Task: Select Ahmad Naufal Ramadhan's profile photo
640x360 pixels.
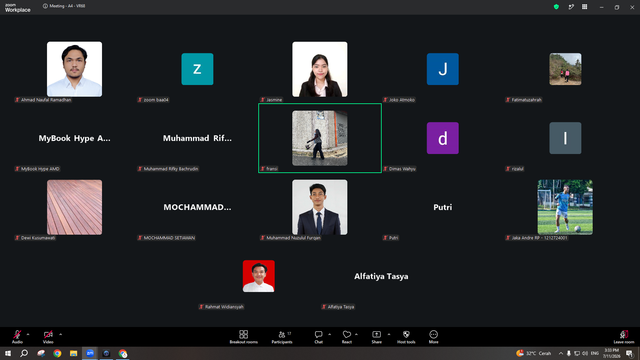Action: point(74,69)
